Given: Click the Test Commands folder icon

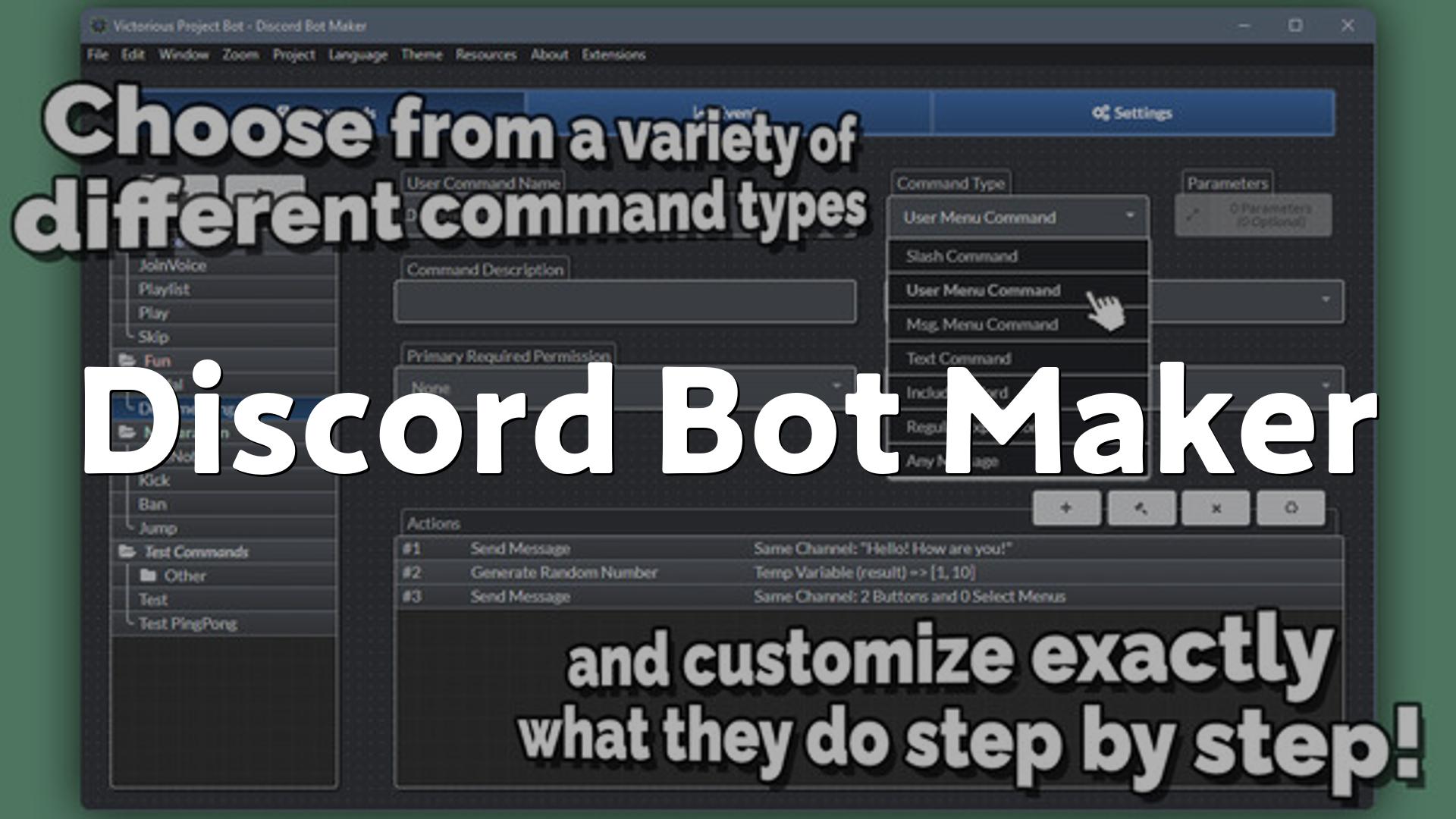Looking at the screenshot, I should click(x=127, y=551).
